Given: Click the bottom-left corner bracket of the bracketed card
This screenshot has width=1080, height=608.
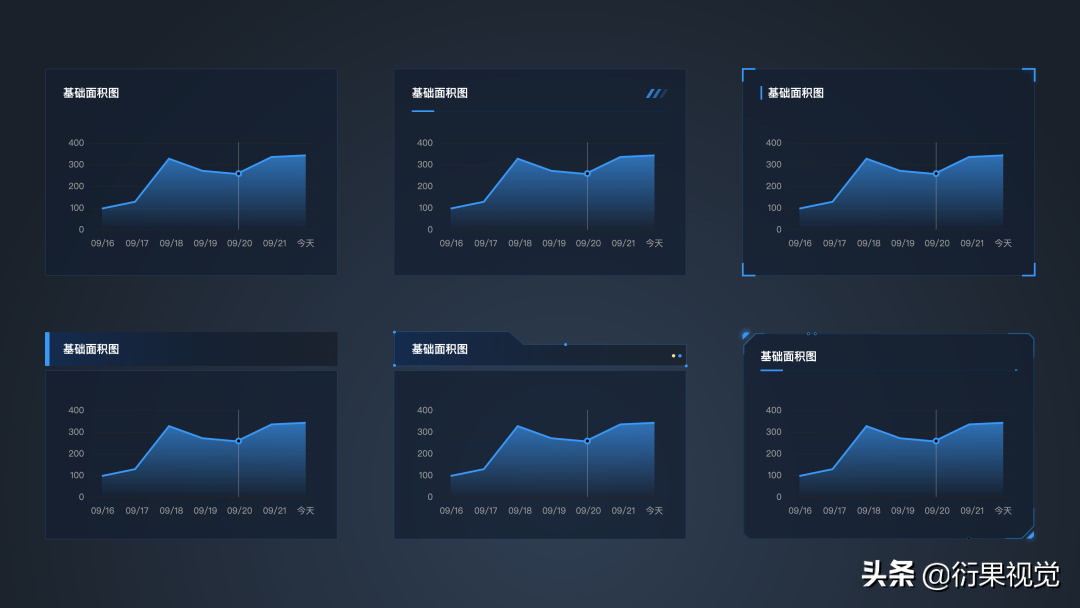Looking at the screenshot, I should 748,270.
